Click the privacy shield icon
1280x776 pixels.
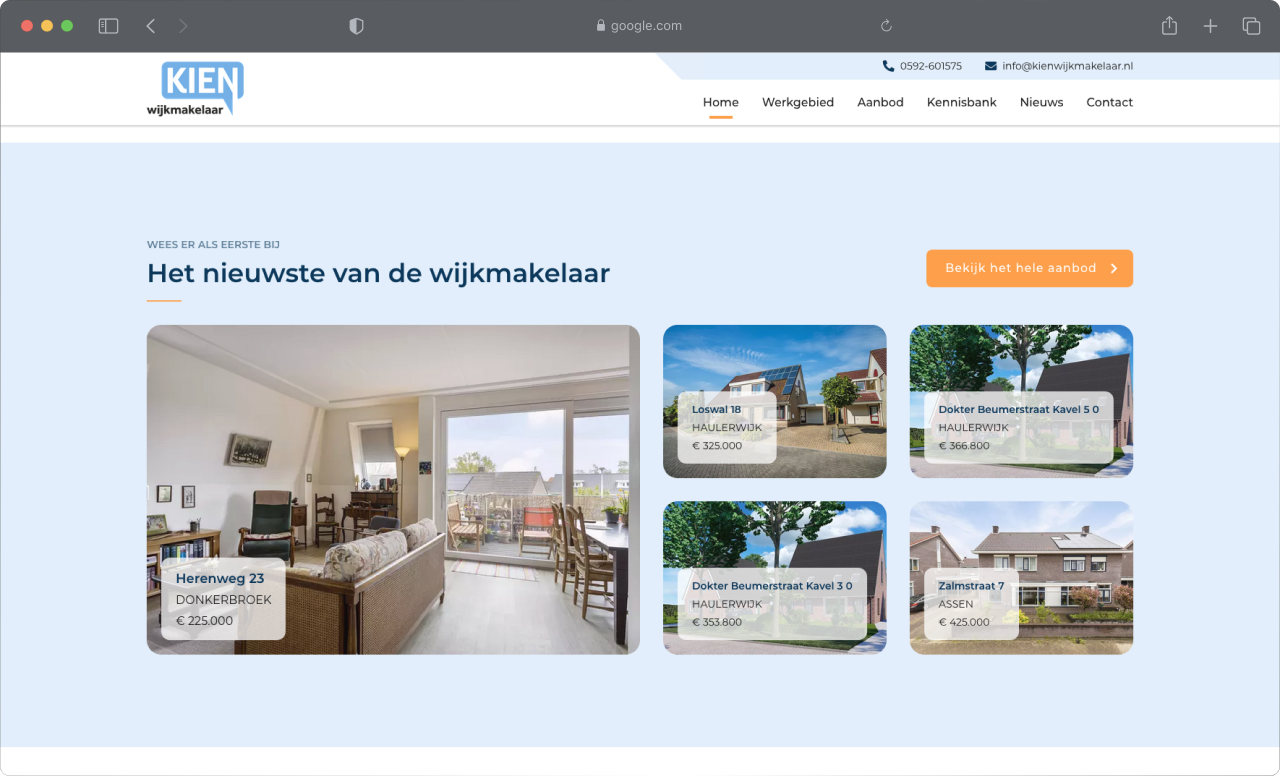click(x=356, y=26)
